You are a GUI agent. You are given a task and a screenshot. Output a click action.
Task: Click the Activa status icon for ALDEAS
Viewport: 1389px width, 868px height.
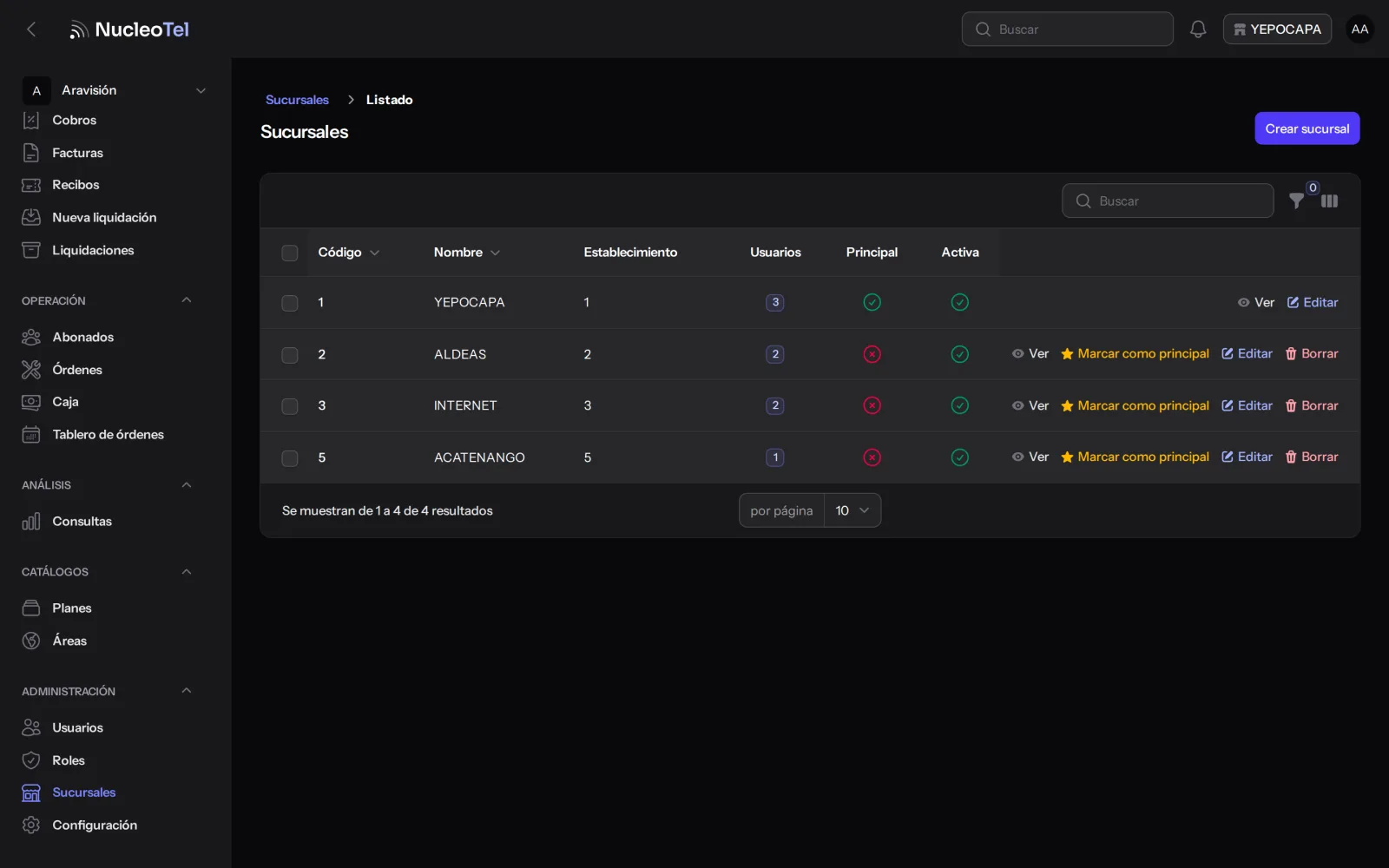959,354
